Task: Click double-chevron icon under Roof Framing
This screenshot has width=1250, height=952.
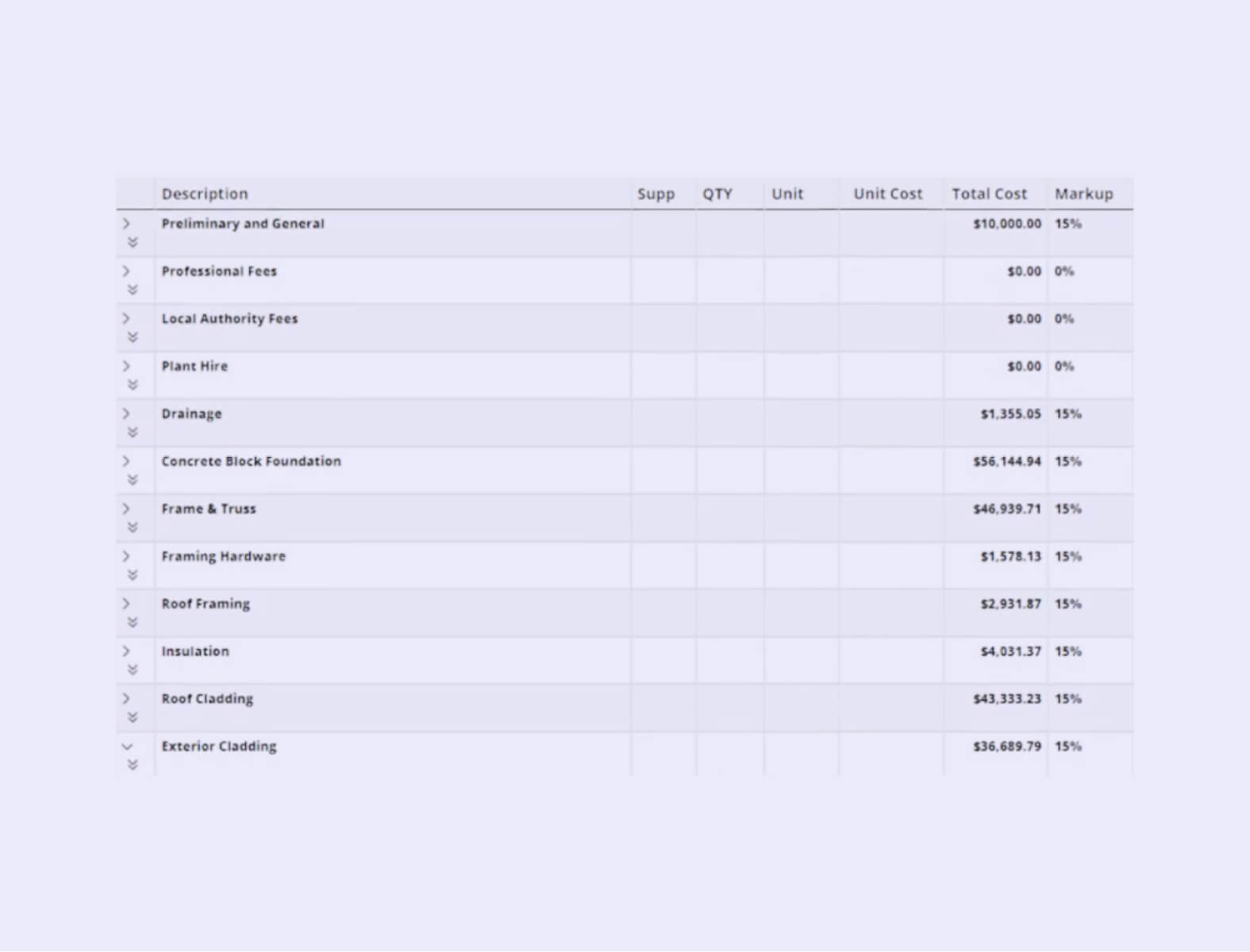Action: point(133,623)
